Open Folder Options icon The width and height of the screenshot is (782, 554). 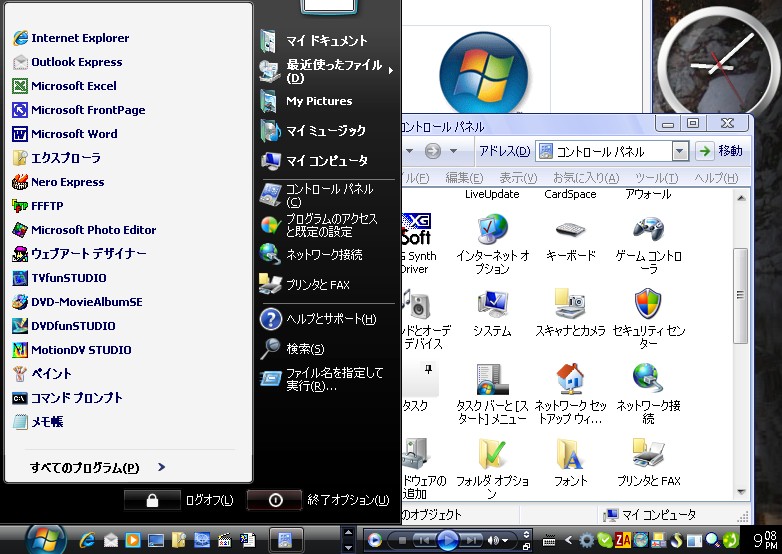click(x=491, y=455)
